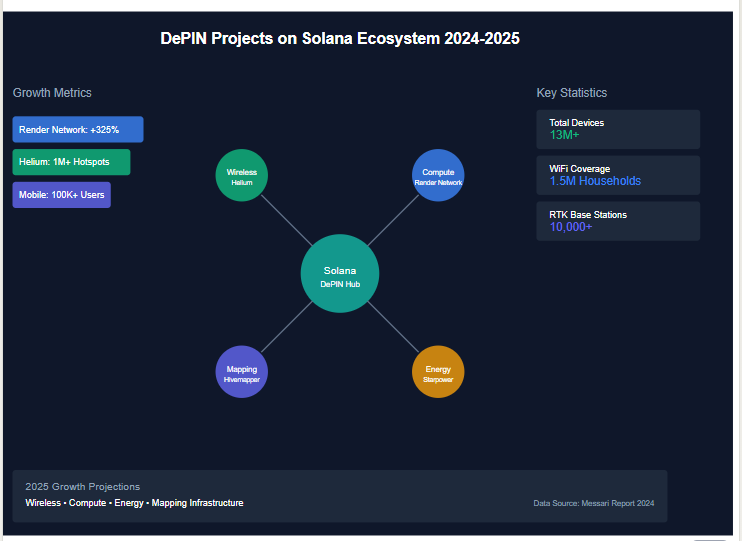Click the Wireless • Compute • Energy • Mapping Infrastructure line
Image resolution: width=742 pixels, height=541 pixels.
134,503
